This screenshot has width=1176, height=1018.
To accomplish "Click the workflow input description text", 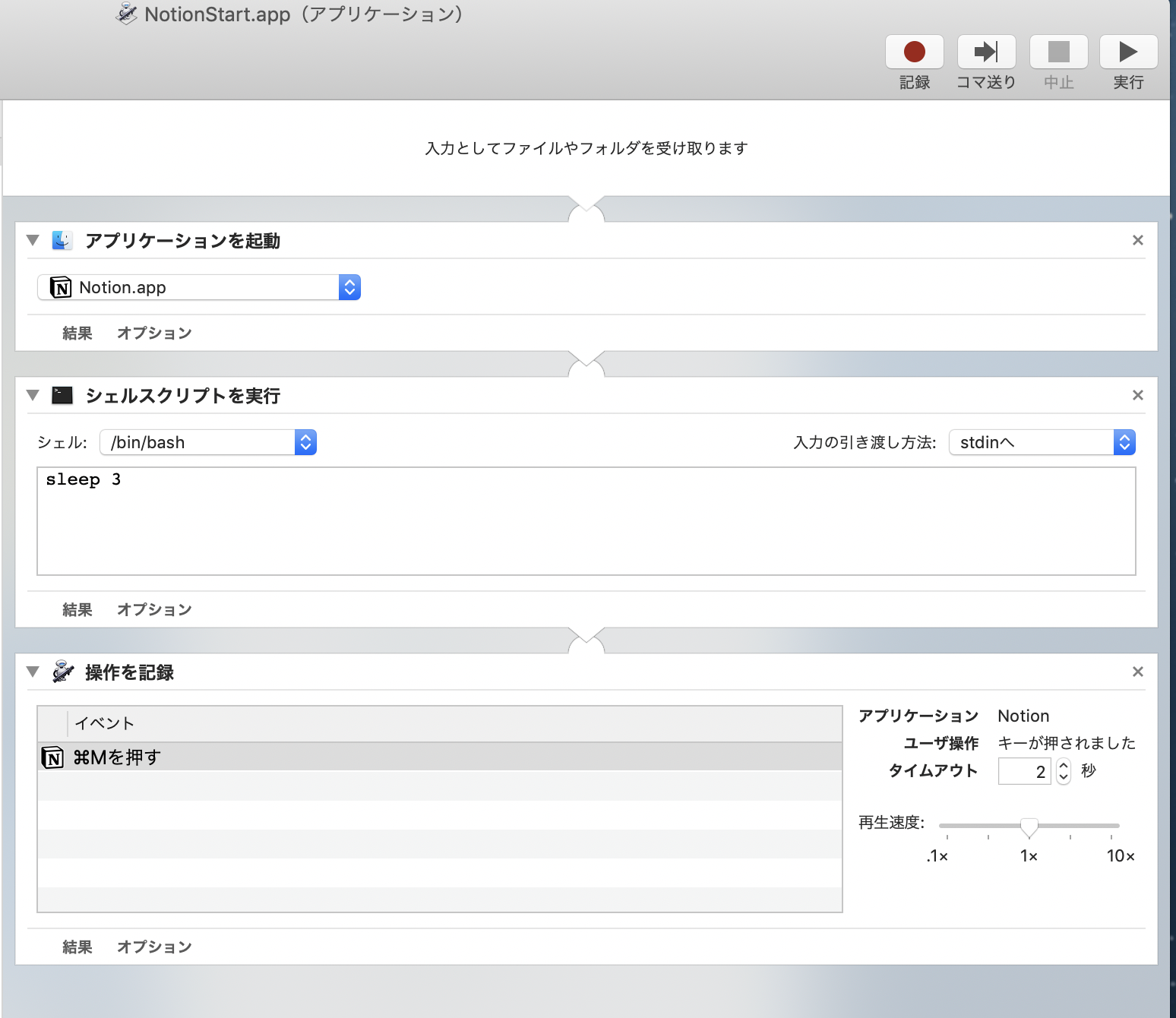I will [x=586, y=148].
